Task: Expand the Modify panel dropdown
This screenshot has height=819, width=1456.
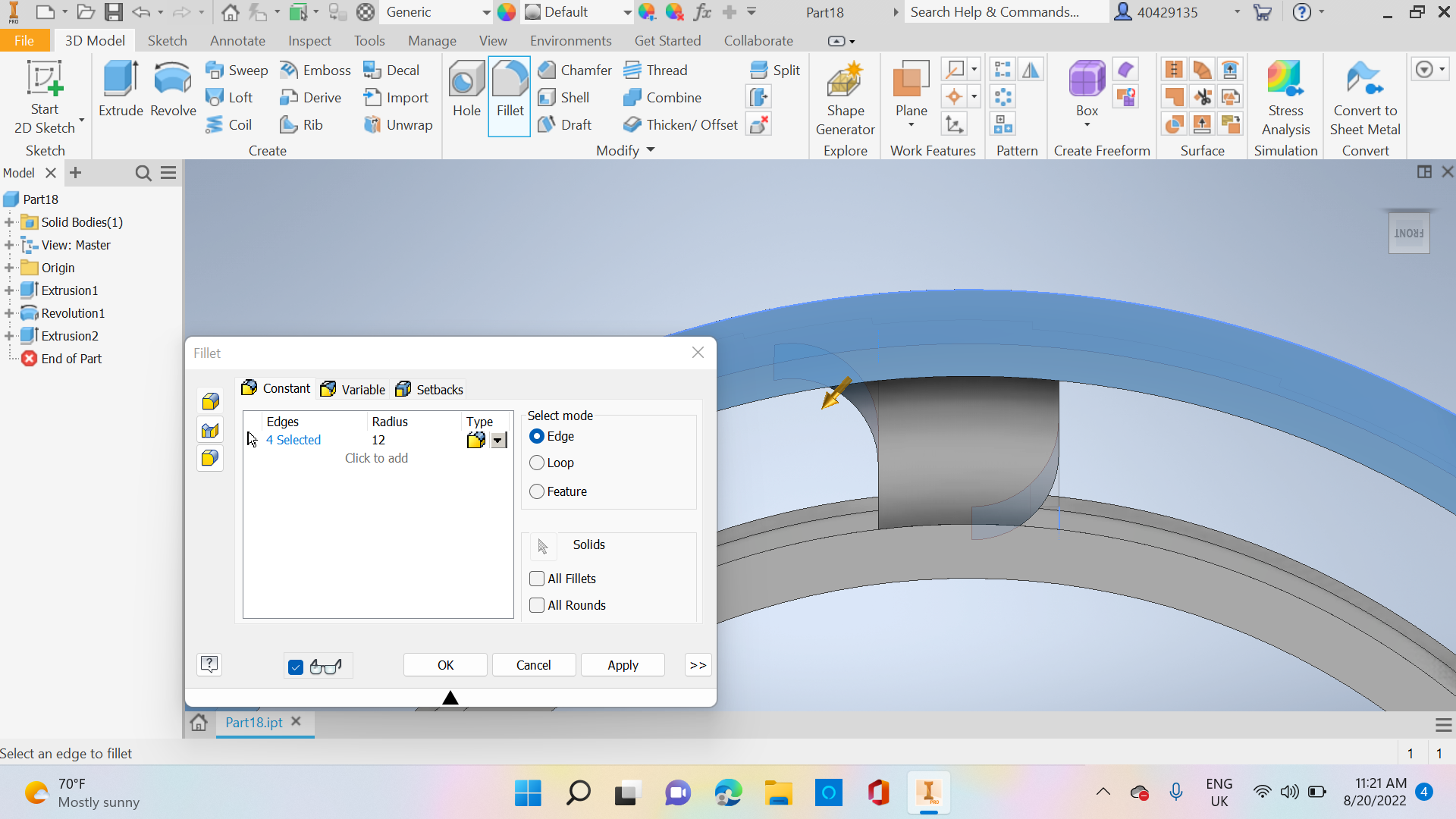Action: click(650, 150)
